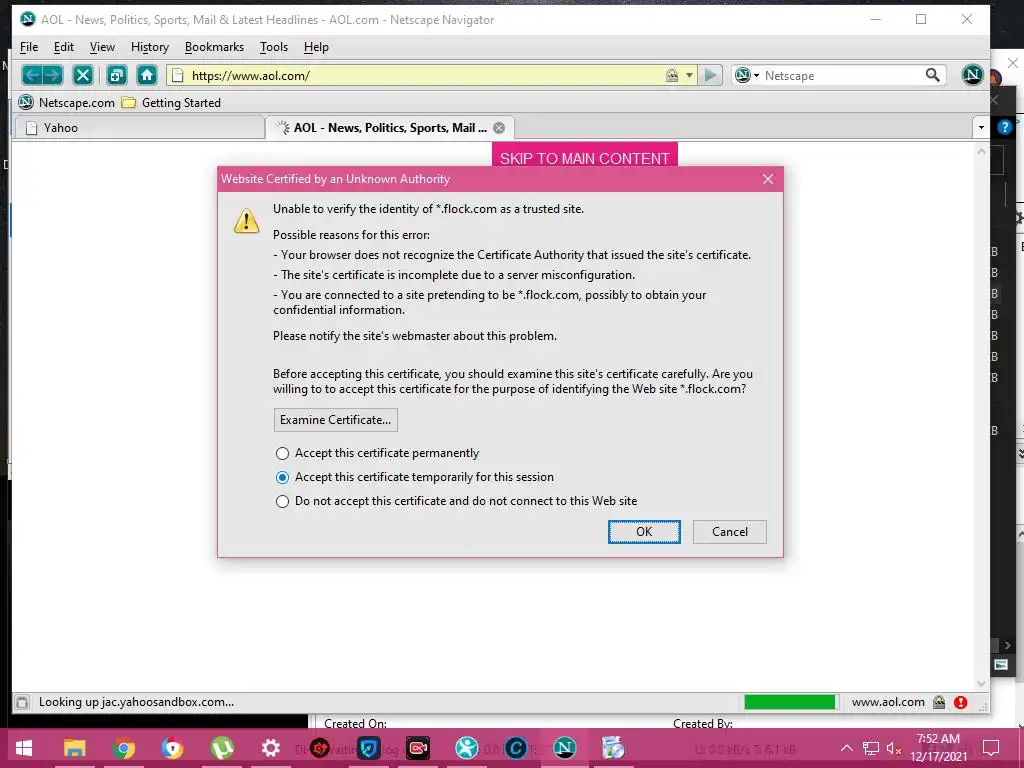Switch to the Yahoo tab
Screen dimensions: 1024x768
[x=139, y=128]
